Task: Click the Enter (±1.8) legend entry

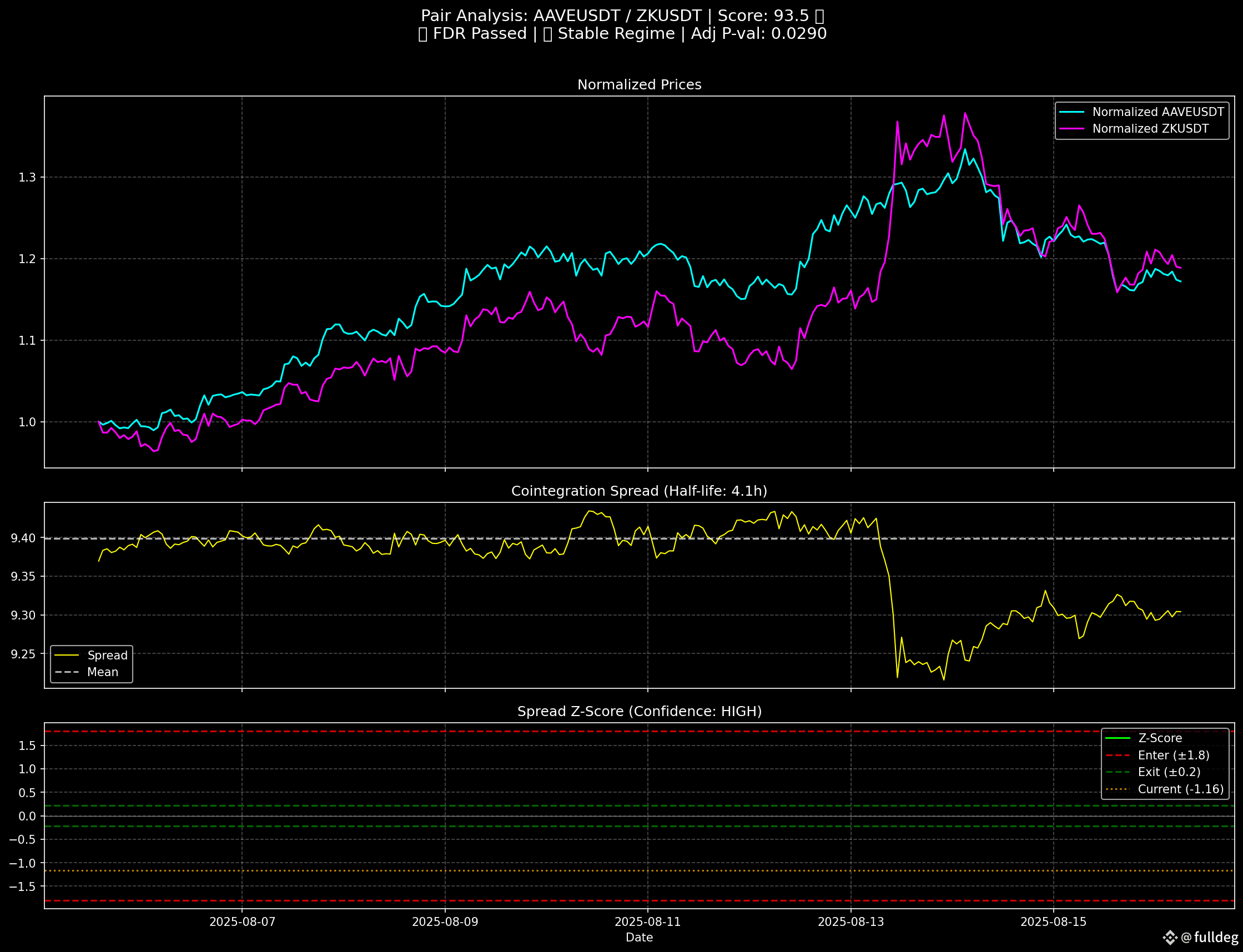Action: click(1173, 755)
